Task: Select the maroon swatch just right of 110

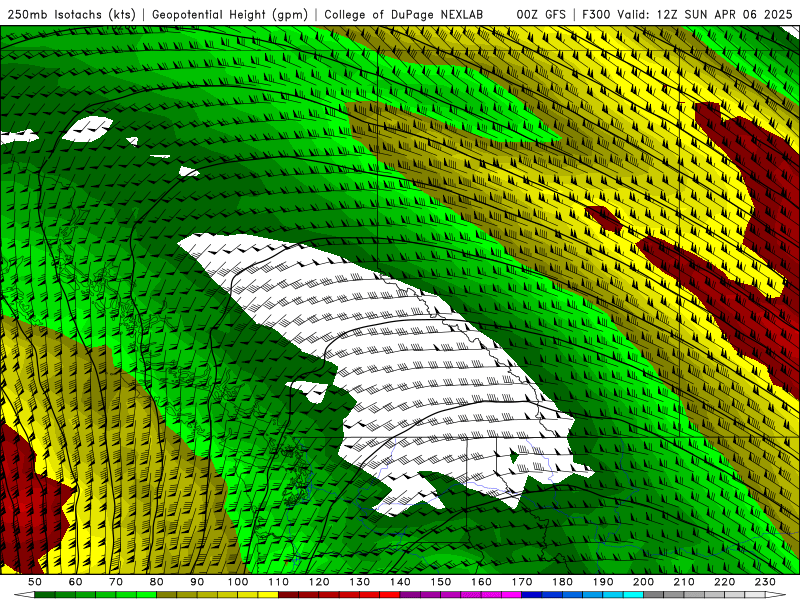Action: pyautogui.click(x=288, y=595)
